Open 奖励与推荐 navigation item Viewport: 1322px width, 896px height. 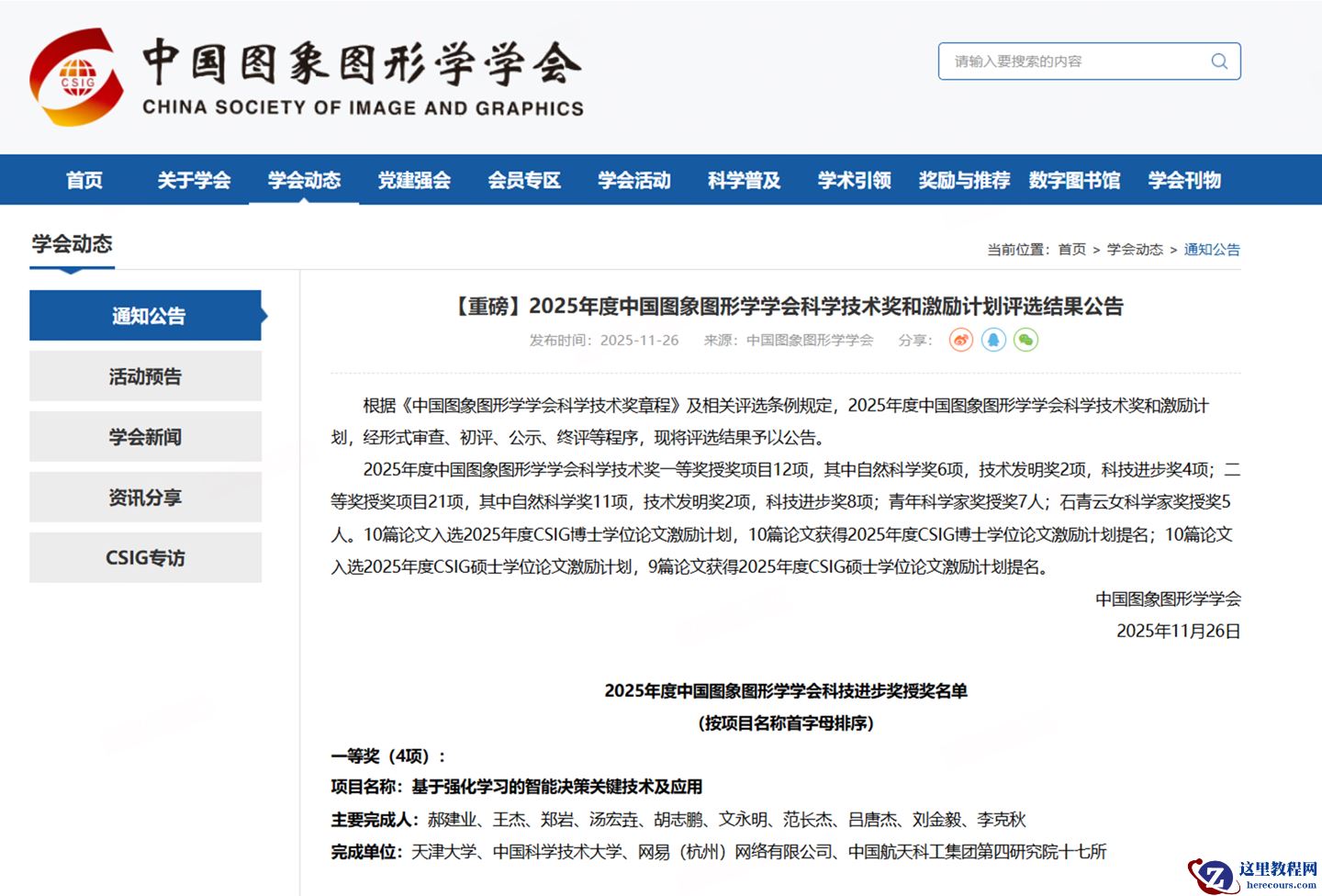point(965,180)
